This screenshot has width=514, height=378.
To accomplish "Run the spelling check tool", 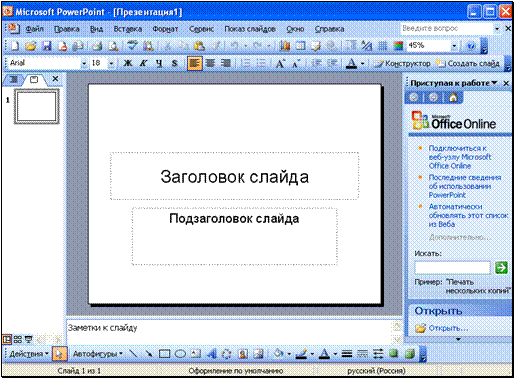I will pyautogui.click(x=132, y=46).
